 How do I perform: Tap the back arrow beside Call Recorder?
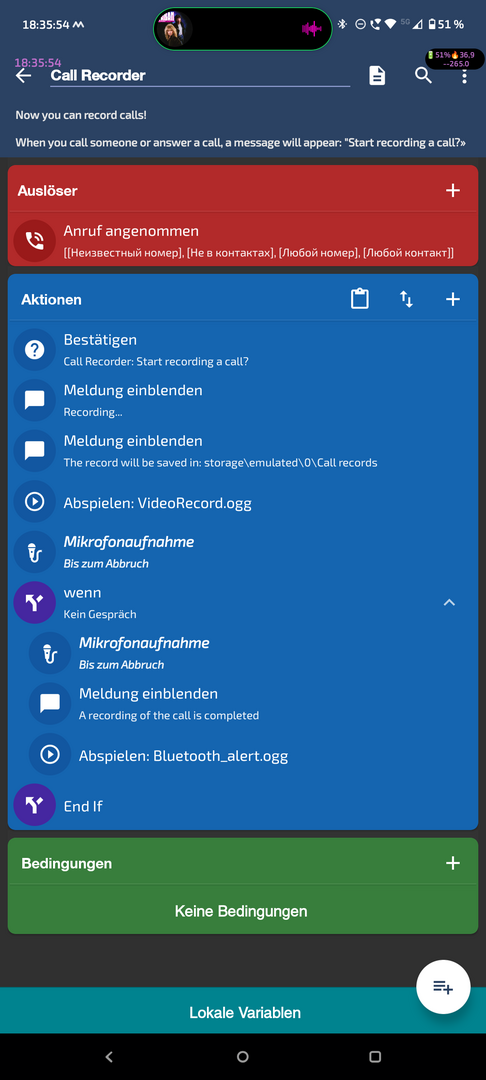coord(23,76)
